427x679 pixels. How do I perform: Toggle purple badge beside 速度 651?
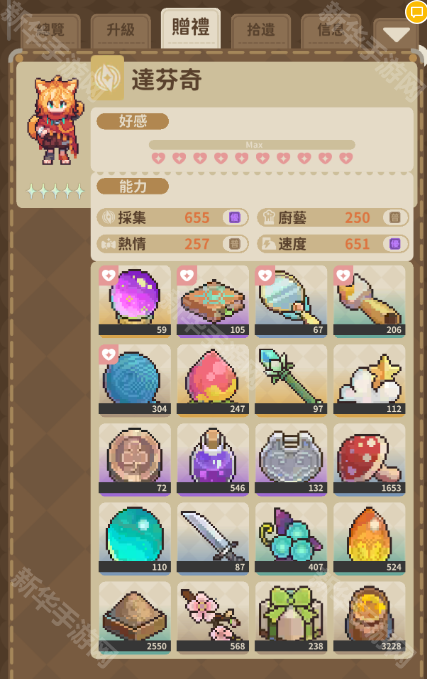pyautogui.click(x=395, y=244)
